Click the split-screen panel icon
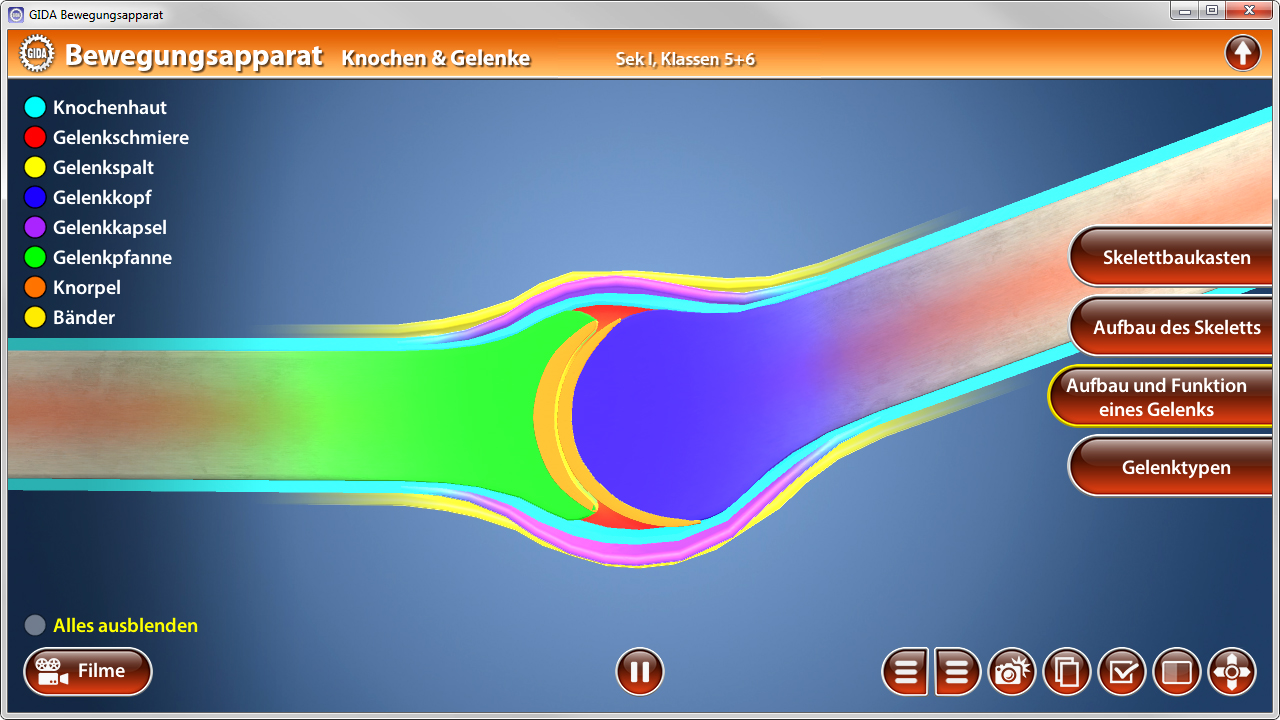 [x=1177, y=672]
